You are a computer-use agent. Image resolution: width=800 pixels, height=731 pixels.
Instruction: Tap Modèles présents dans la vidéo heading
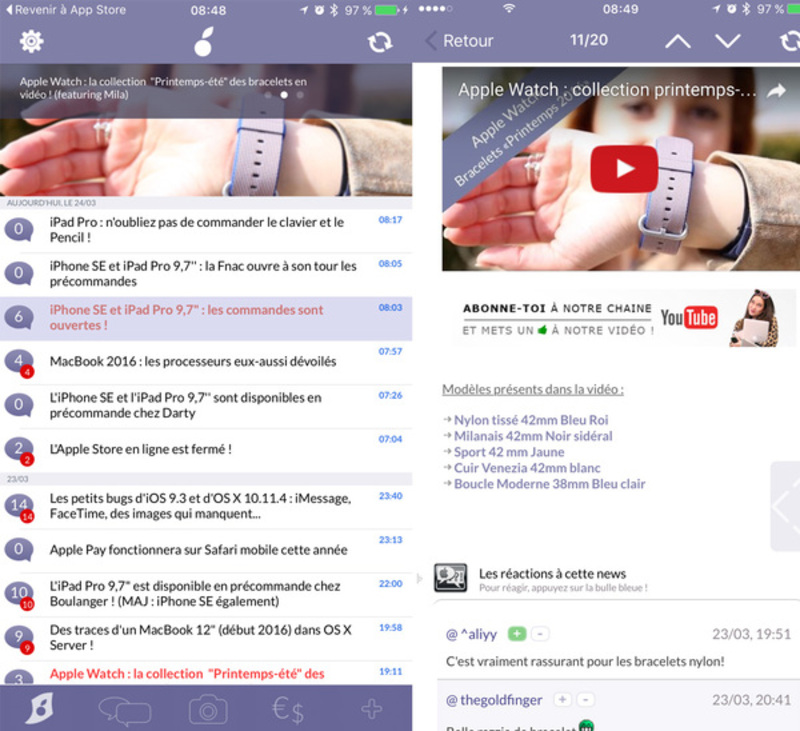pyautogui.click(x=533, y=390)
